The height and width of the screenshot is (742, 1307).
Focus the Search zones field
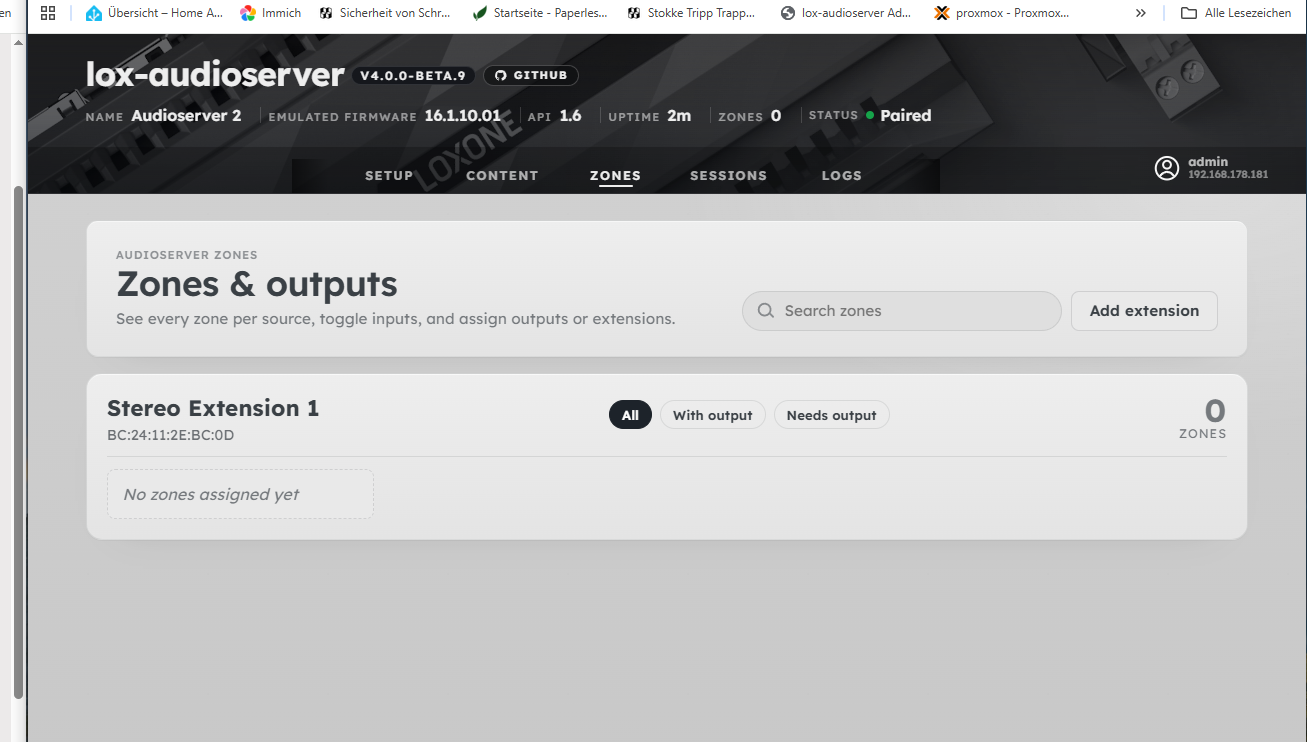[x=901, y=311]
